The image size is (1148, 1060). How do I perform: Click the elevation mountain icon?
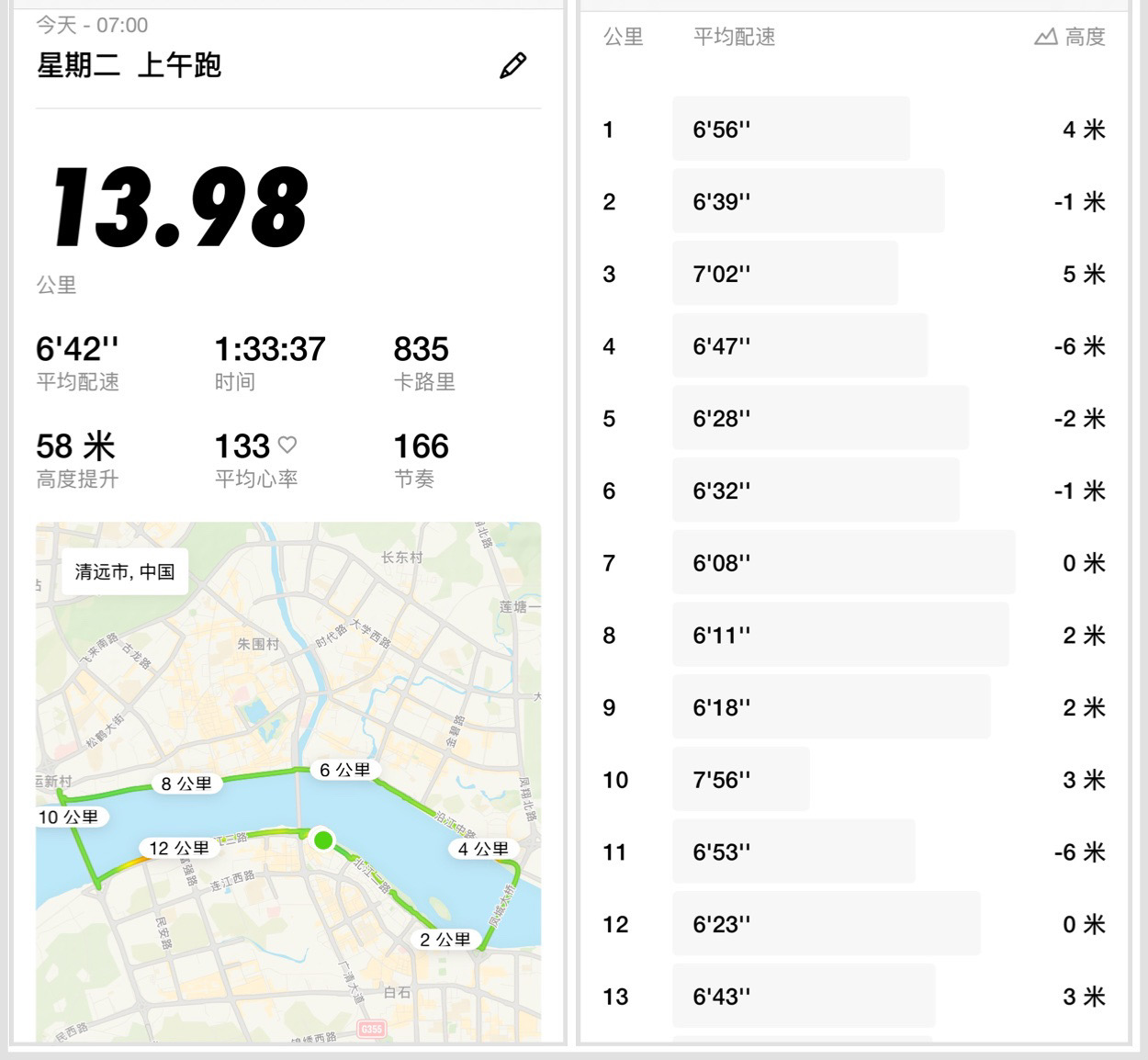coord(1045,37)
